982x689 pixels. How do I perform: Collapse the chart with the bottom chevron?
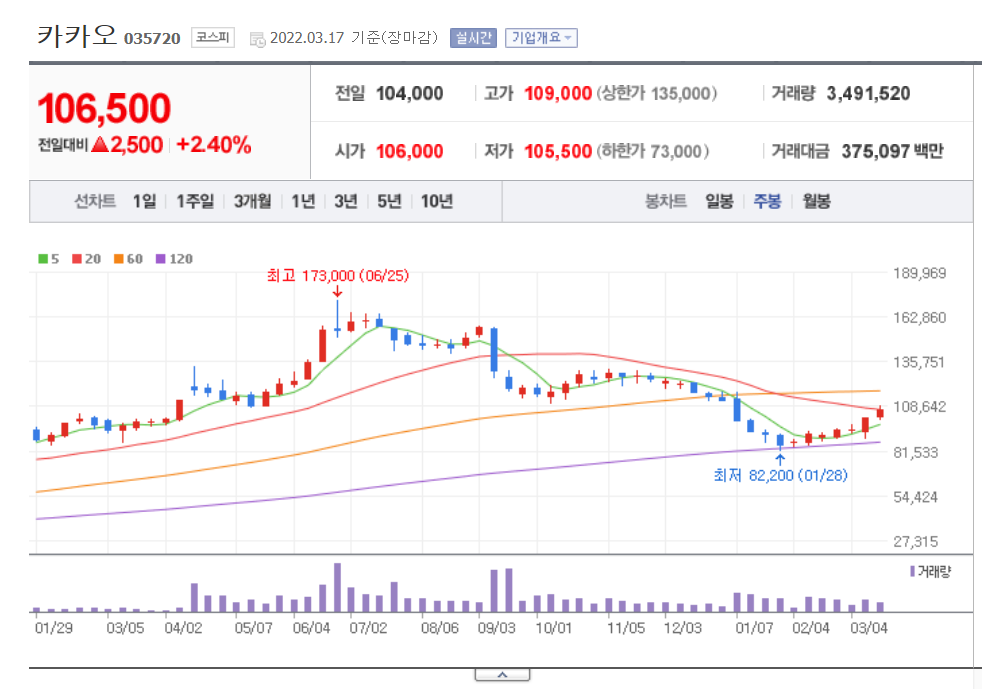pyautogui.click(x=502, y=675)
